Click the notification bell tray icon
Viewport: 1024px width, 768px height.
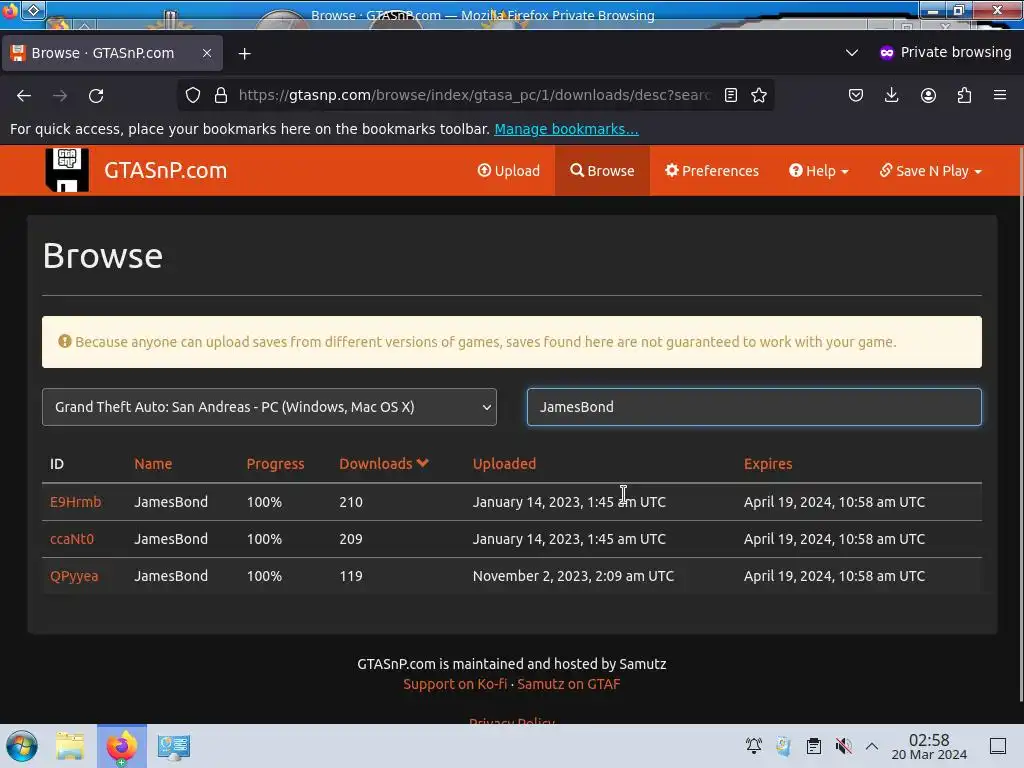pos(754,745)
